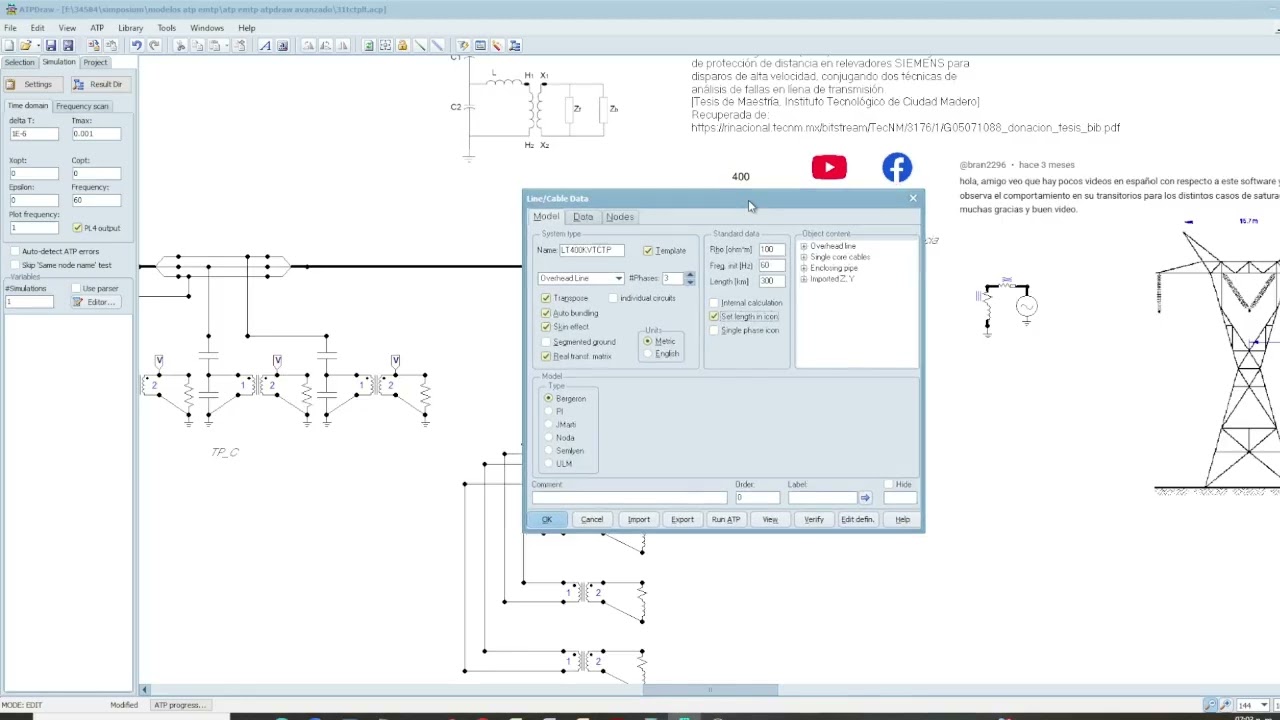Click the Cut (scissors) toolbar icon

[x=180, y=45]
